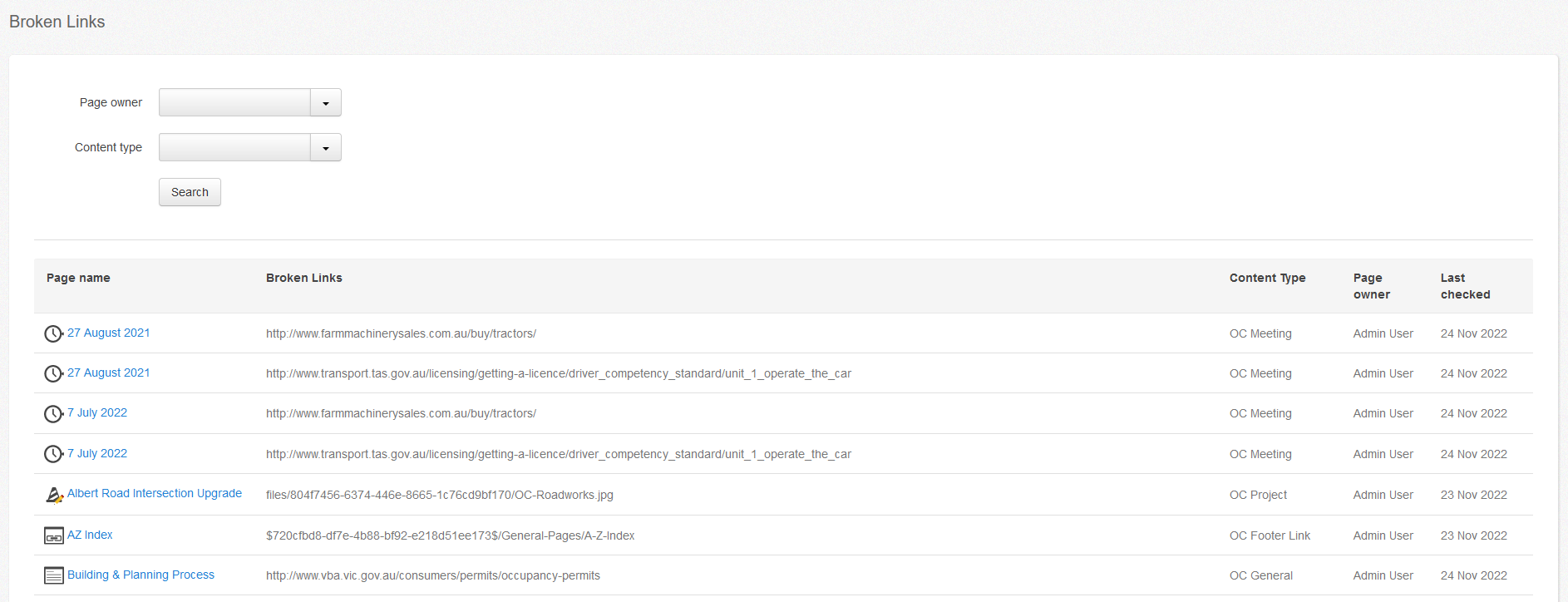Open the Albert Road Intersection Upgrade page link
This screenshot has width=1568, height=602.
click(155, 493)
